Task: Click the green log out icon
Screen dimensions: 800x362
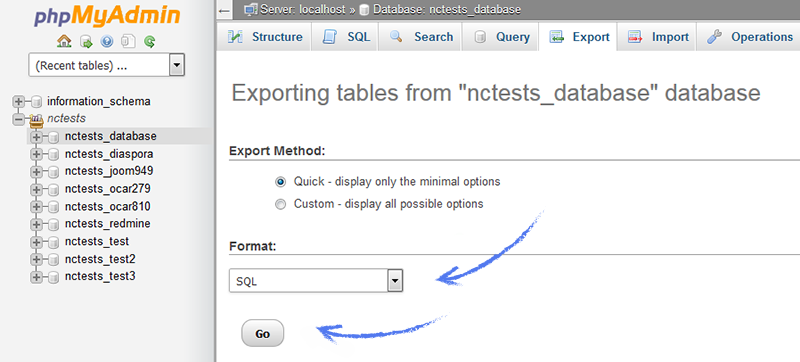Action: pos(86,42)
